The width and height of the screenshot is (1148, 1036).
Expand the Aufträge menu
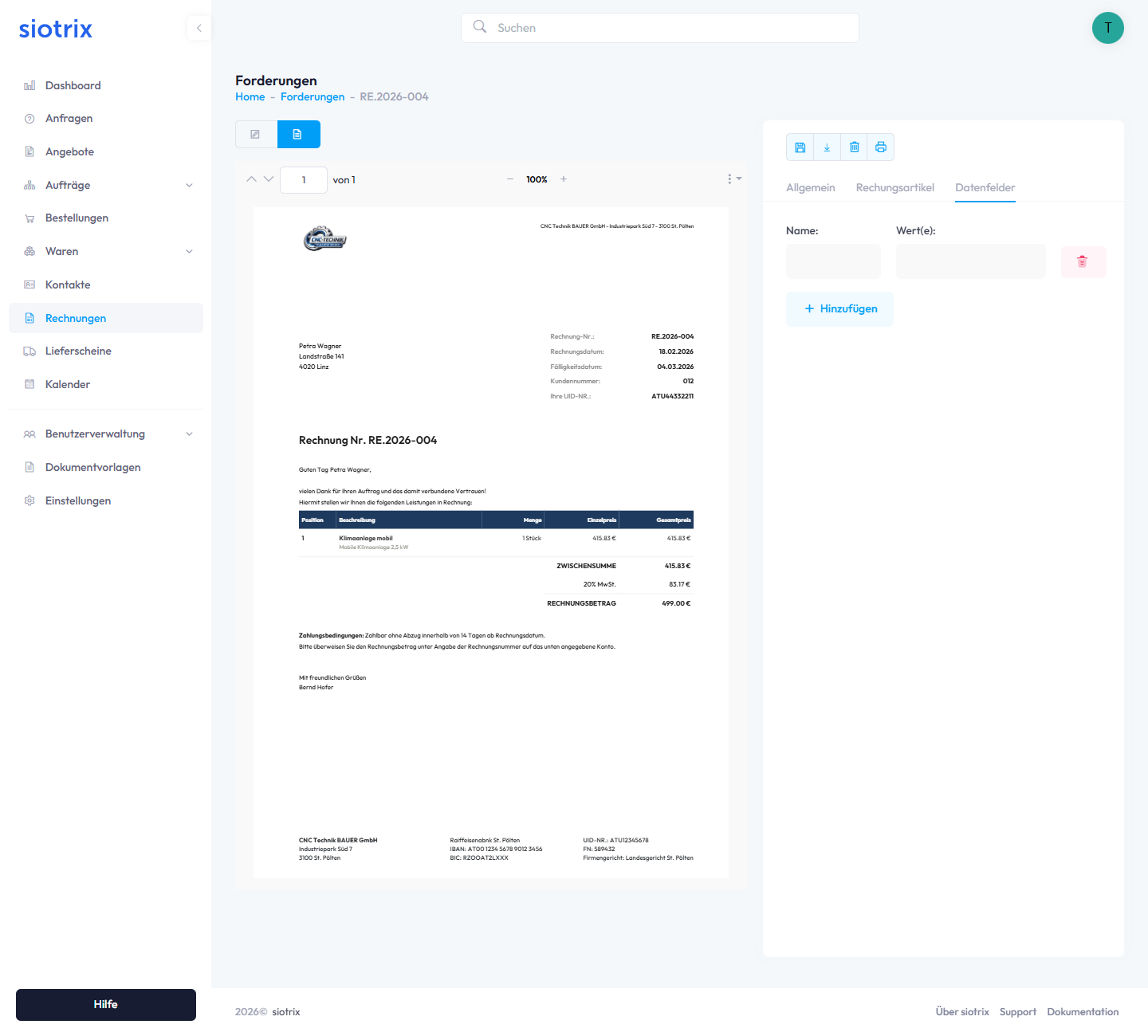point(189,185)
